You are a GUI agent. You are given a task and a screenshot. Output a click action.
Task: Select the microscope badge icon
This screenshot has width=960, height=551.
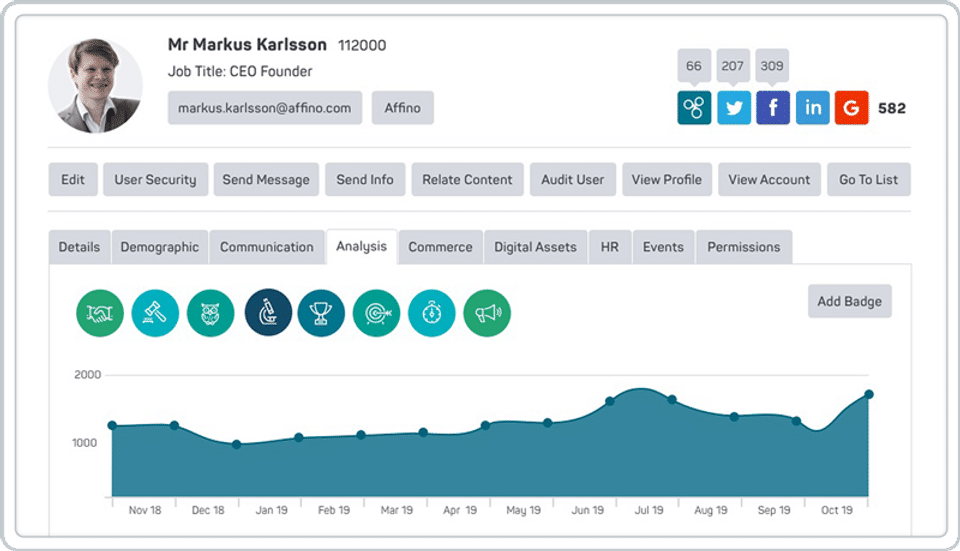pos(268,313)
